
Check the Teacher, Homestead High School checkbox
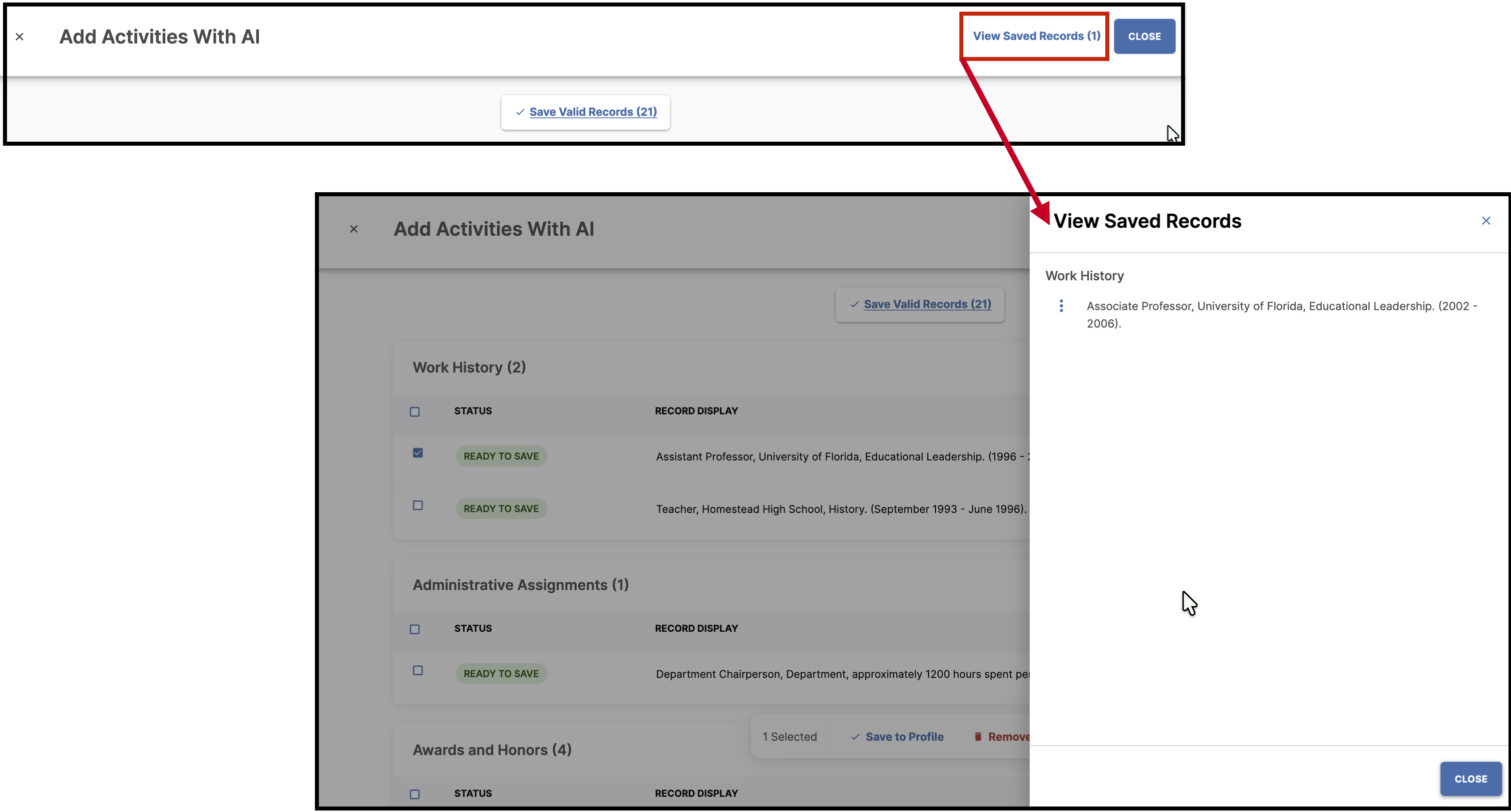point(418,505)
